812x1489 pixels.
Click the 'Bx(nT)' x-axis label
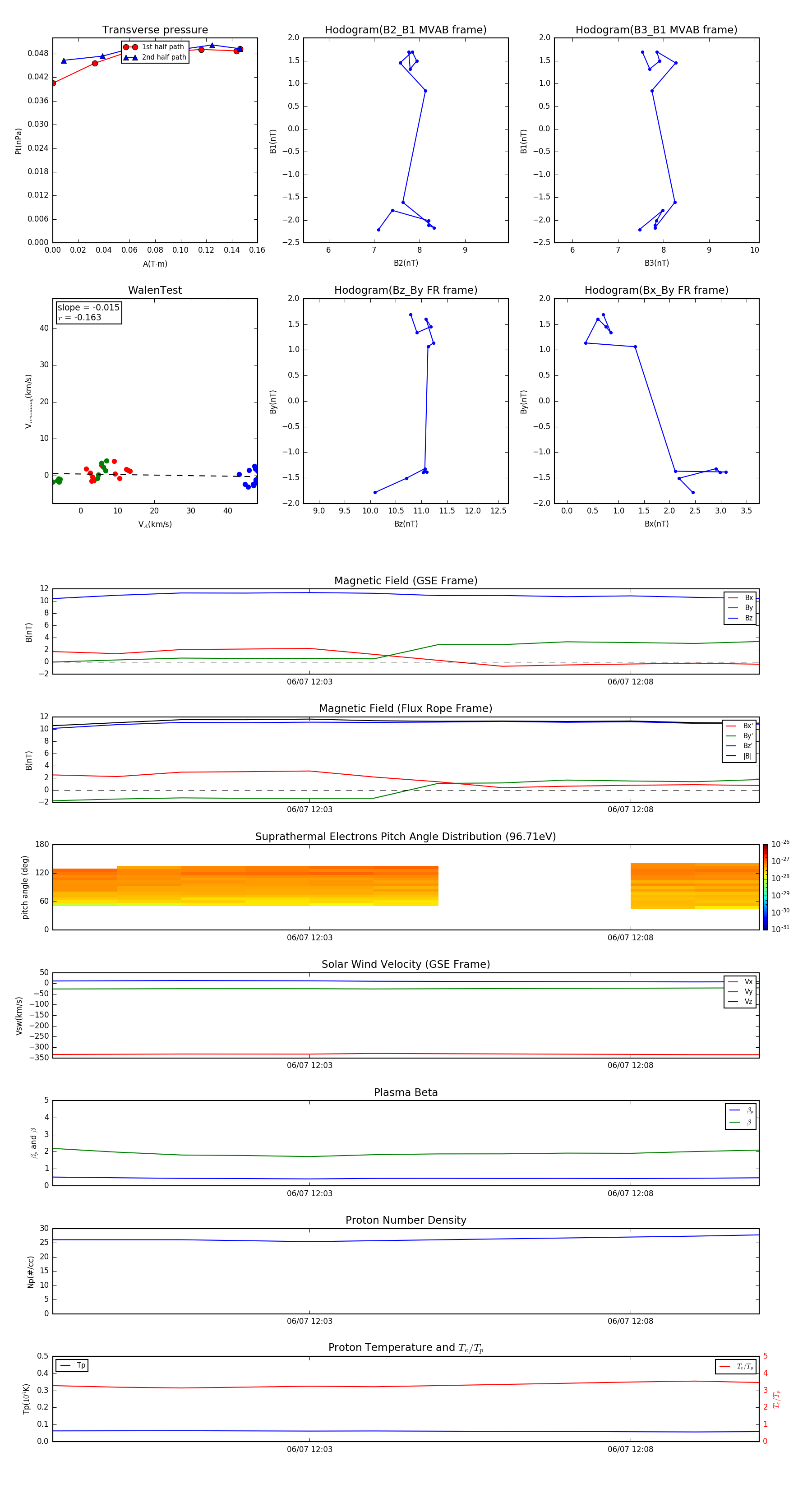point(656,524)
